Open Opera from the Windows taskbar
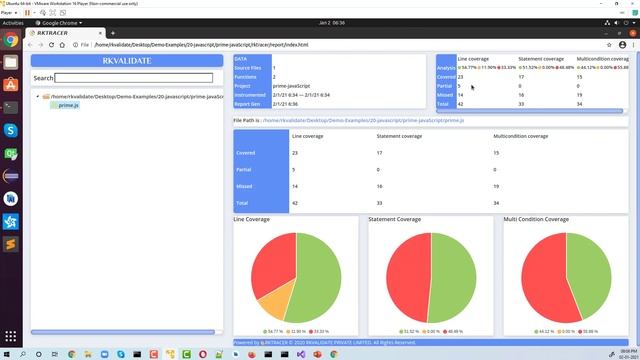Screen dimensions: 640x360 (203, 354)
